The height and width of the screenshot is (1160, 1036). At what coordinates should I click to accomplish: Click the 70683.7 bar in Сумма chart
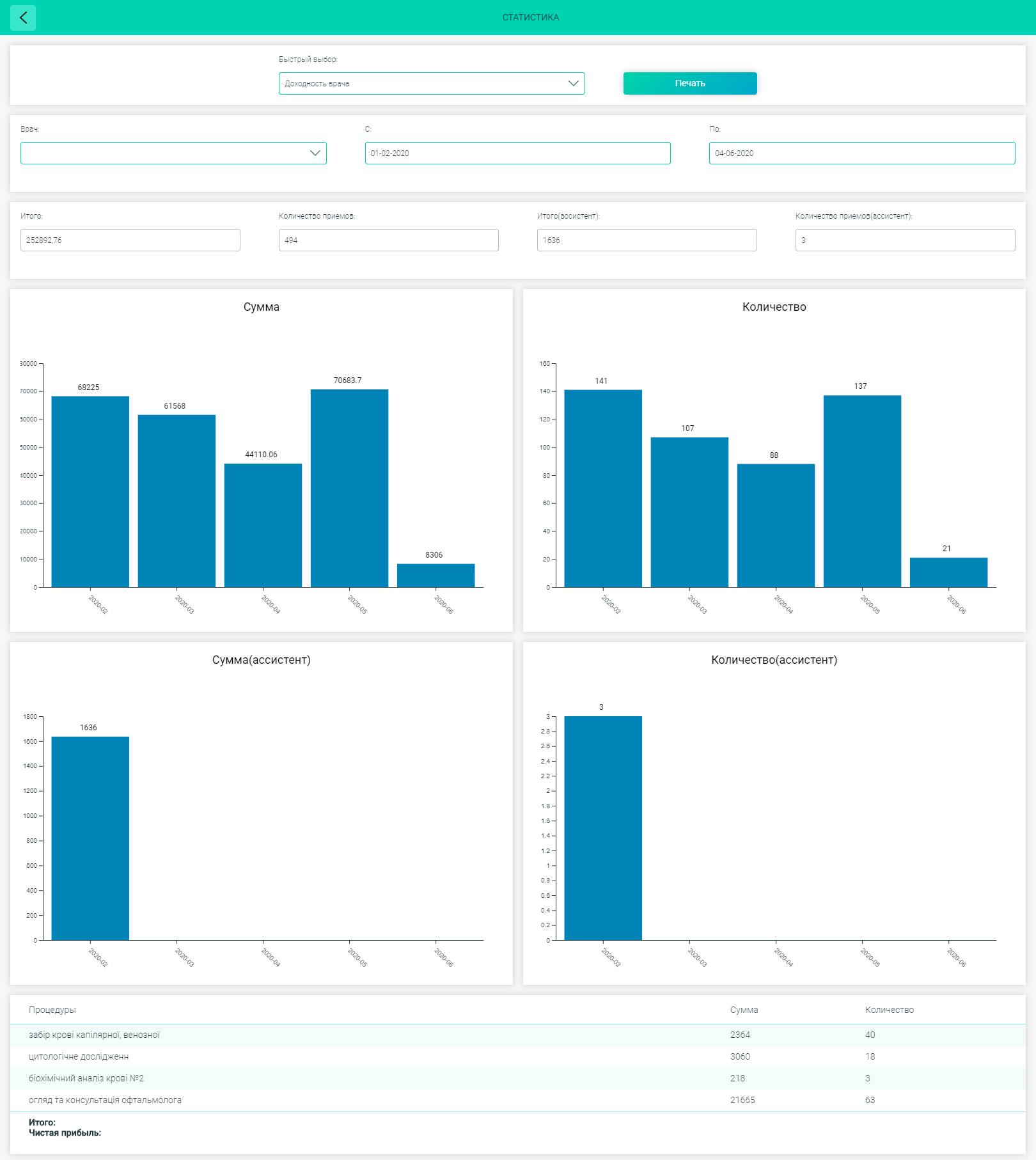tap(349, 488)
